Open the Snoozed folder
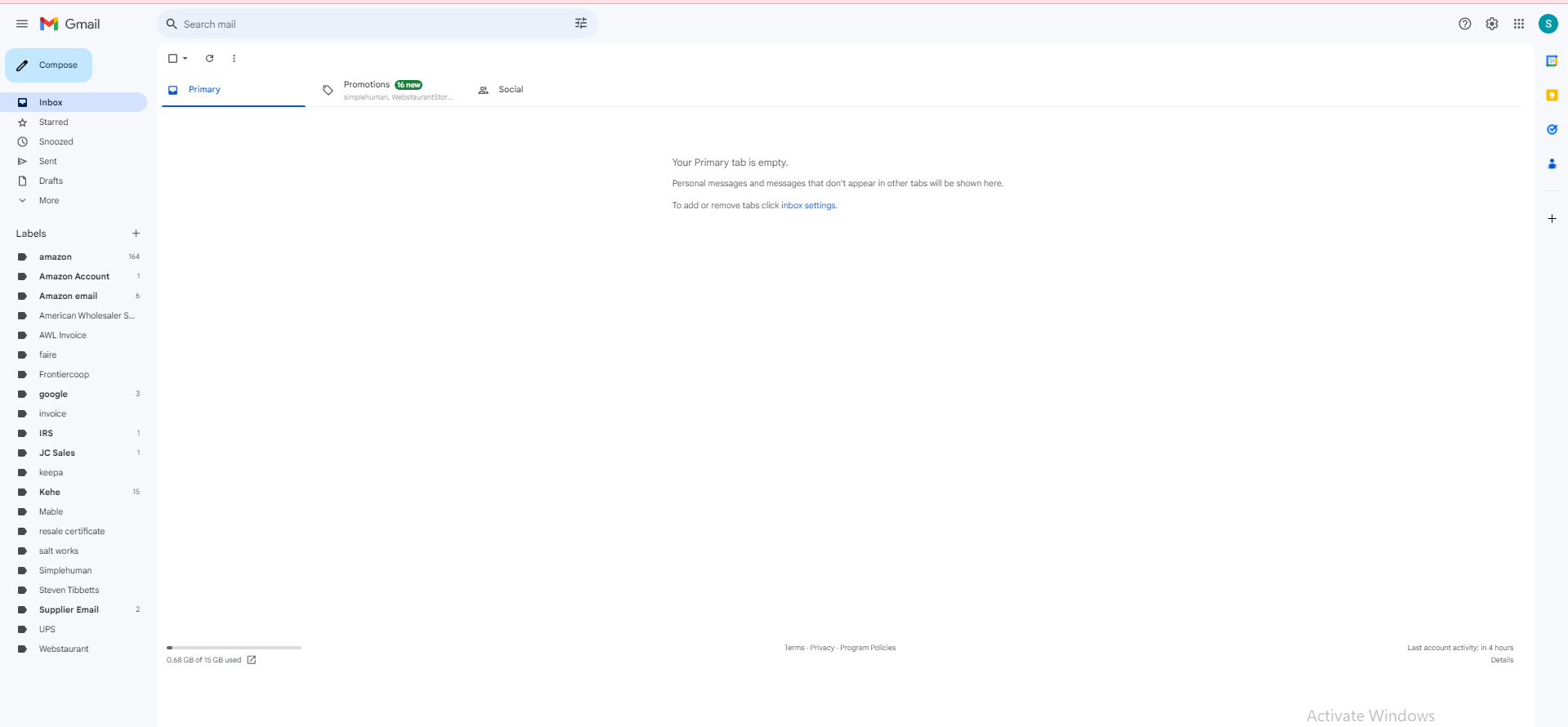Image resolution: width=1568 pixels, height=727 pixels. (x=74, y=141)
